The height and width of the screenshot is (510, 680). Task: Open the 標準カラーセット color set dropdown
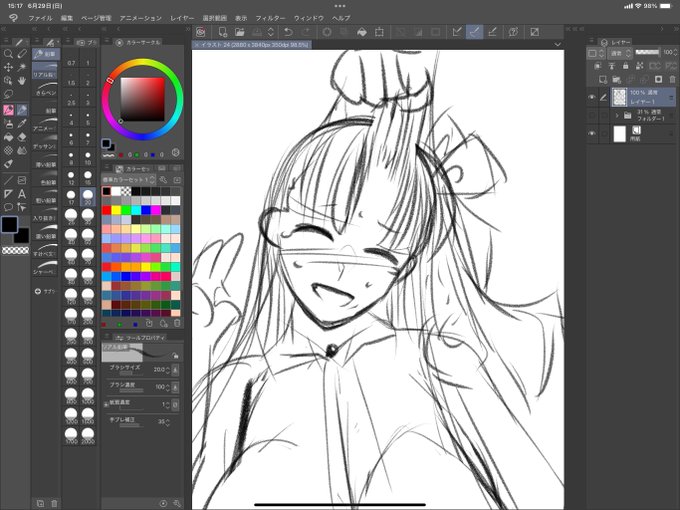tap(128, 179)
